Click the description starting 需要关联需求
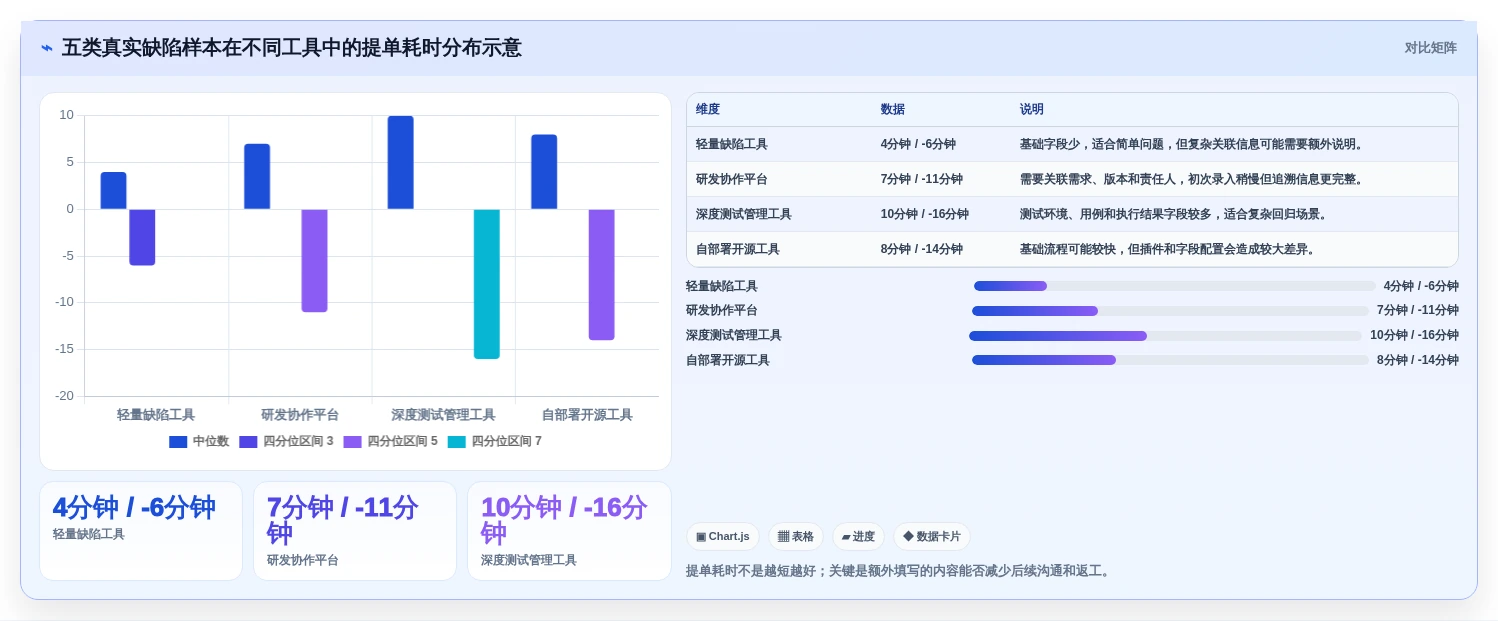1498x621 pixels. [1192, 180]
